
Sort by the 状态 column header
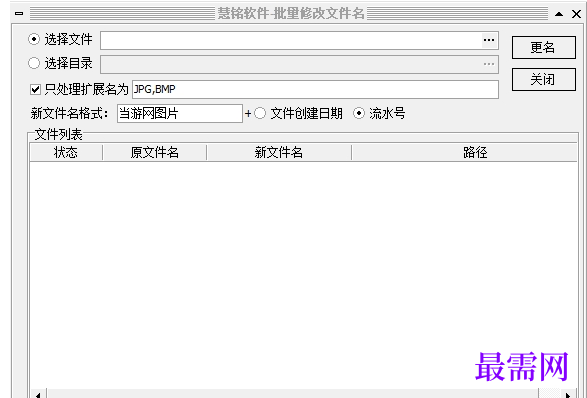point(66,152)
